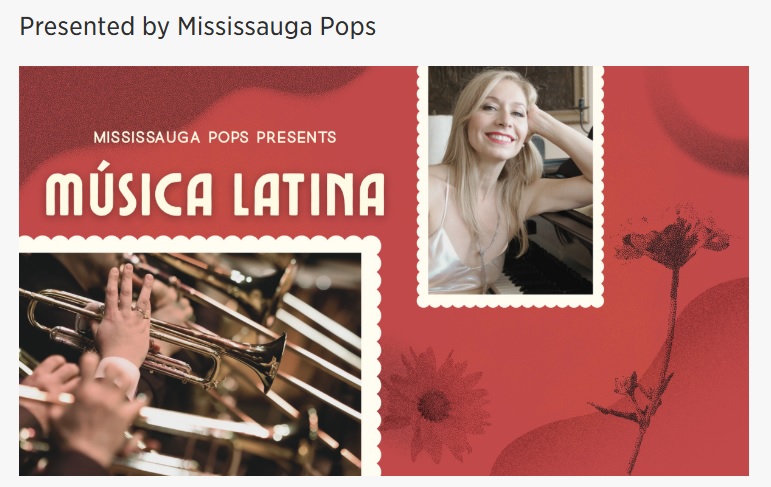Open the blonde woman pianist photo

510,180
